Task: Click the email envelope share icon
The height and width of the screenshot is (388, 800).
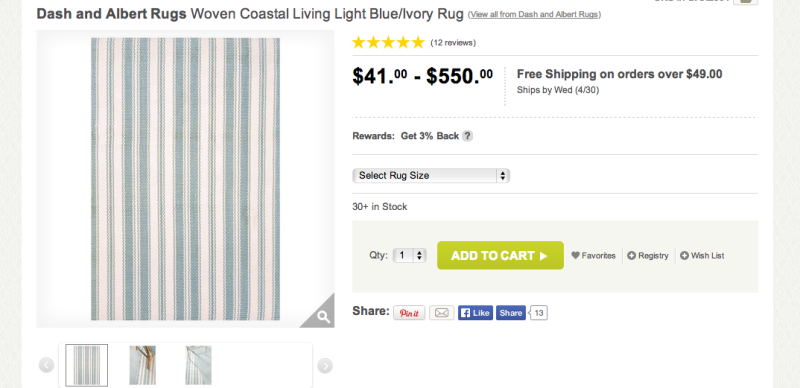Action: 441,313
